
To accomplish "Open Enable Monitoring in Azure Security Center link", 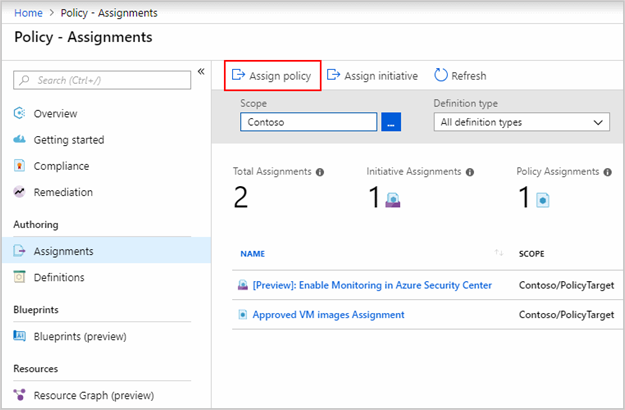I will coord(372,285).
